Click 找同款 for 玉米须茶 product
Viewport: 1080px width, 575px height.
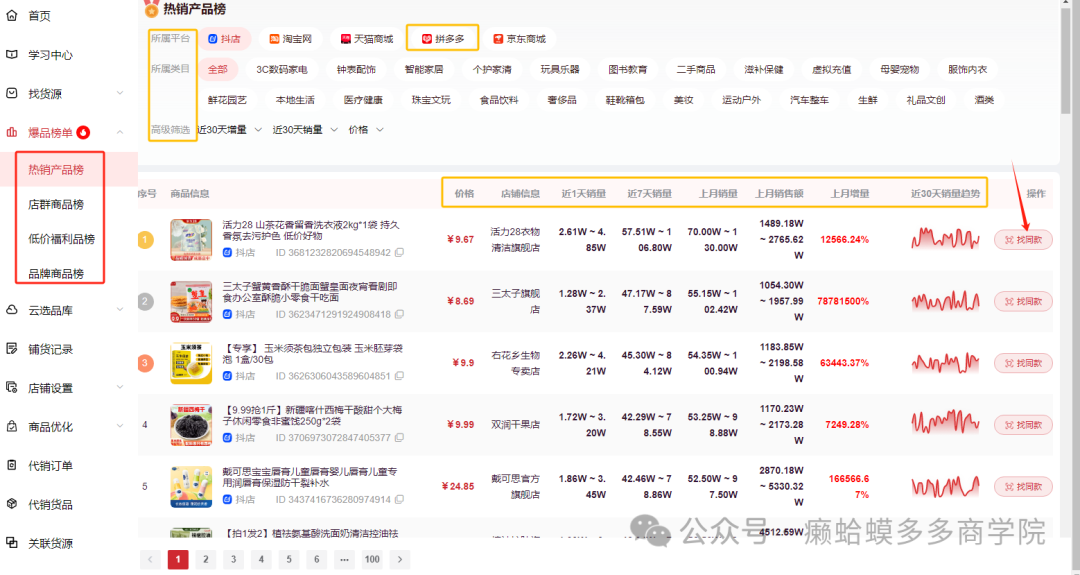(1023, 363)
